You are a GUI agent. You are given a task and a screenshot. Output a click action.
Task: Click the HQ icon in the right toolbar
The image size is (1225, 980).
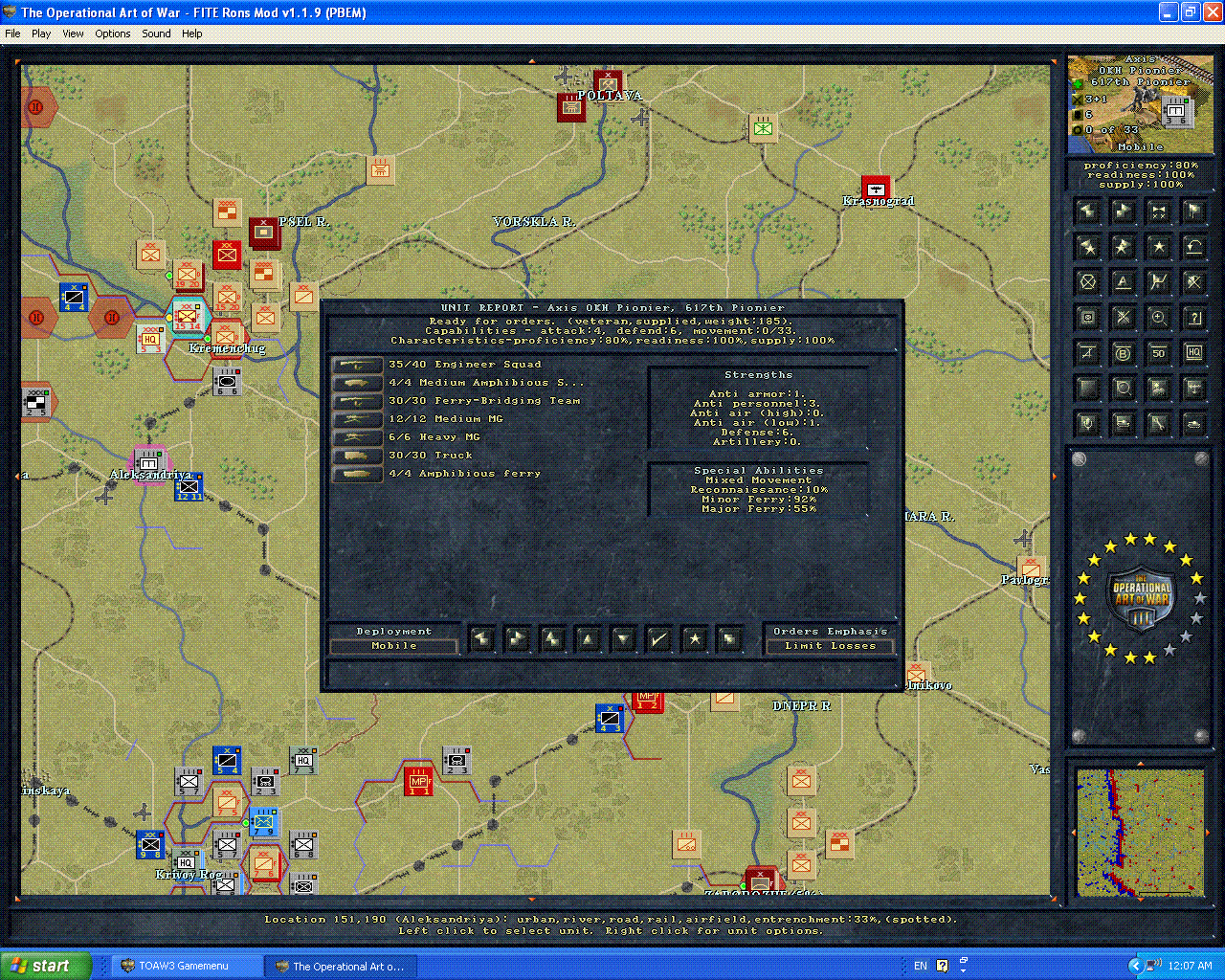coord(1193,352)
